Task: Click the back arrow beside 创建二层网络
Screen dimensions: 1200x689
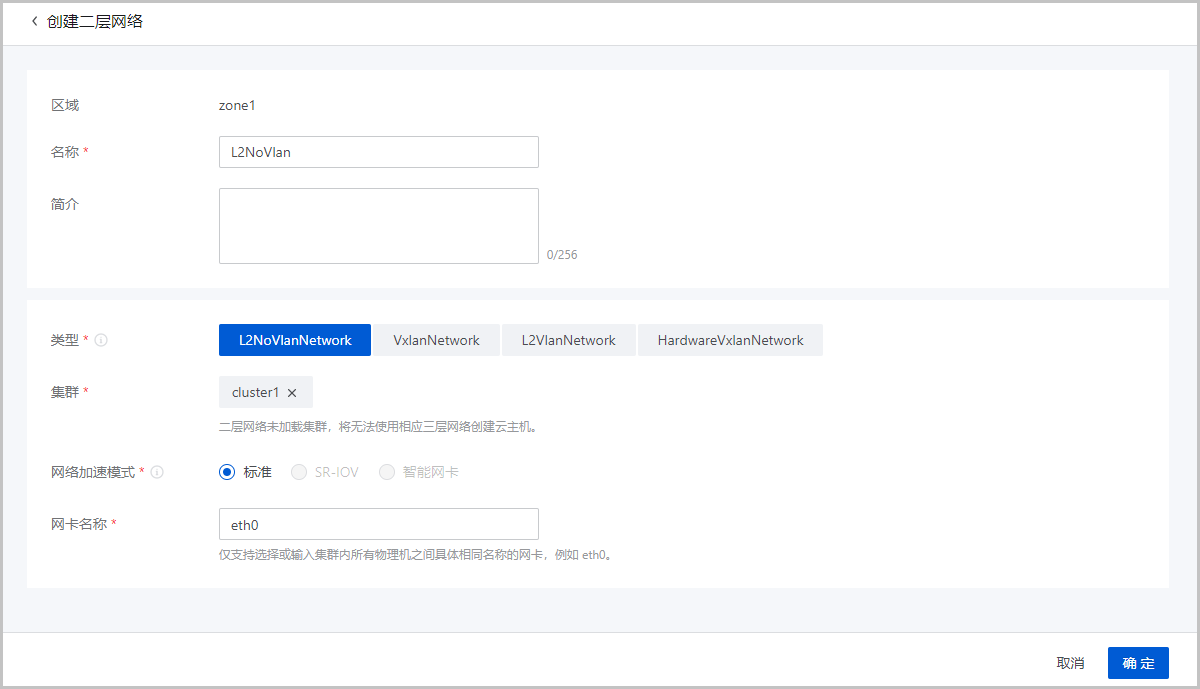Action: (x=34, y=21)
